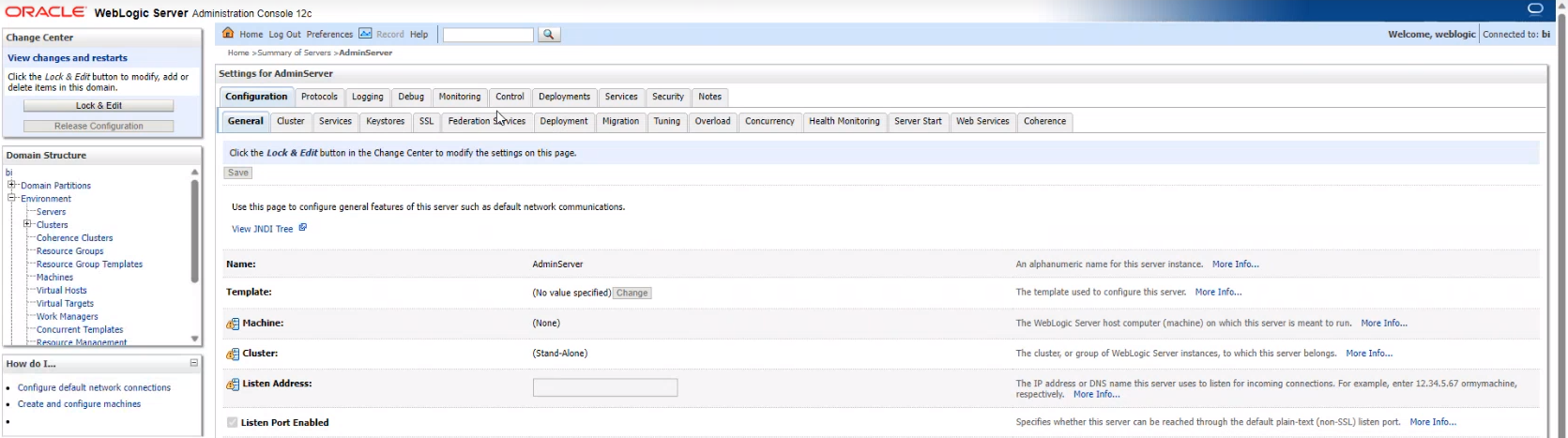Select Coherence Clusters tree item
This screenshot has height=438, width=1568.
point(74,238)
